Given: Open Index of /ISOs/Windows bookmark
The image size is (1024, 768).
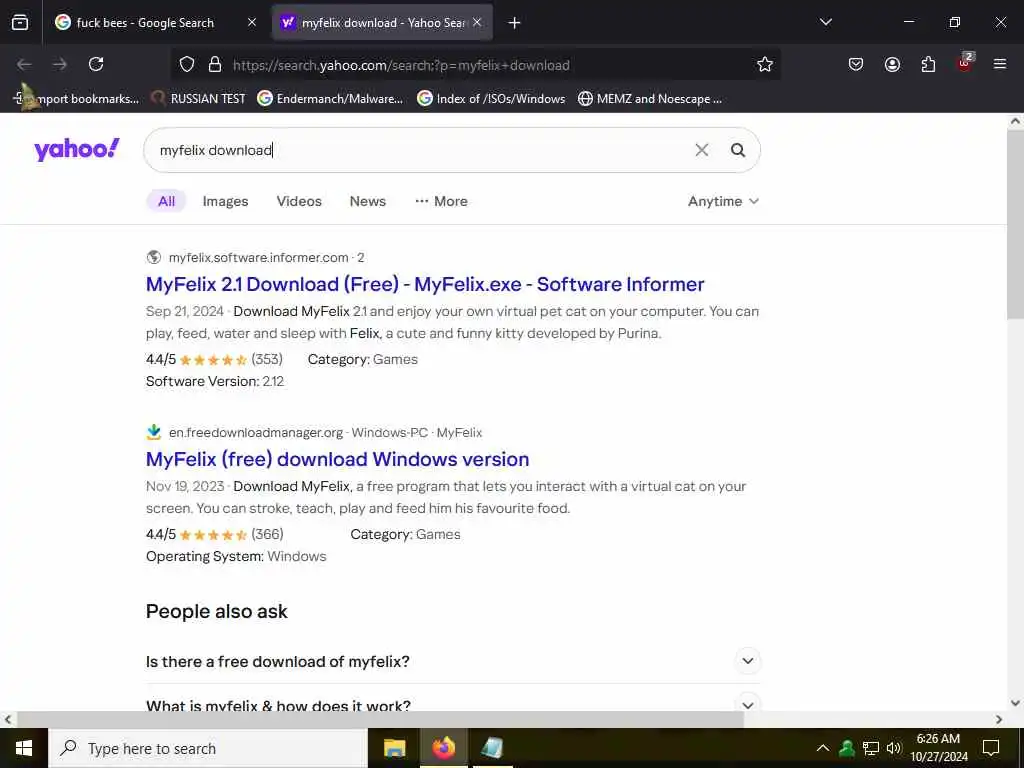Looking at the screenshot, I should [x=491, y=99].
